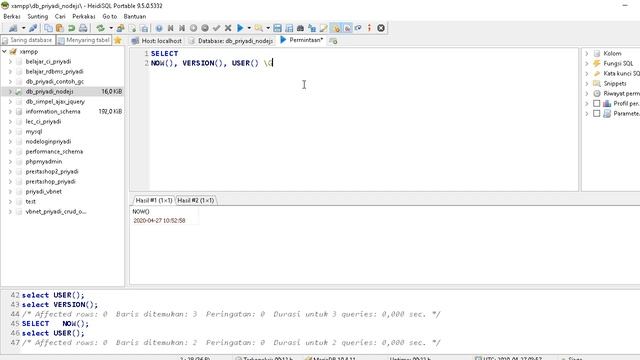Open the Bantuan menu

pyautogui.click(x=135, y=16)
